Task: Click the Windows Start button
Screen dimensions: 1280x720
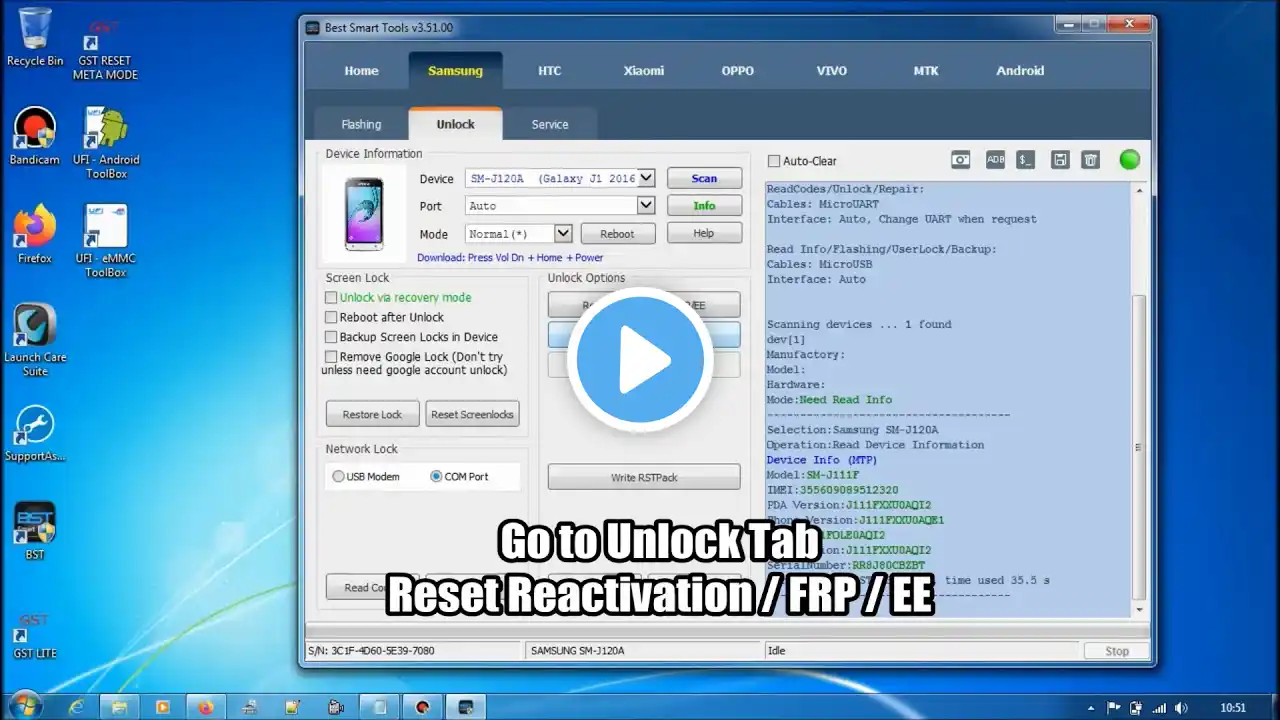Action: pos(25,706)
